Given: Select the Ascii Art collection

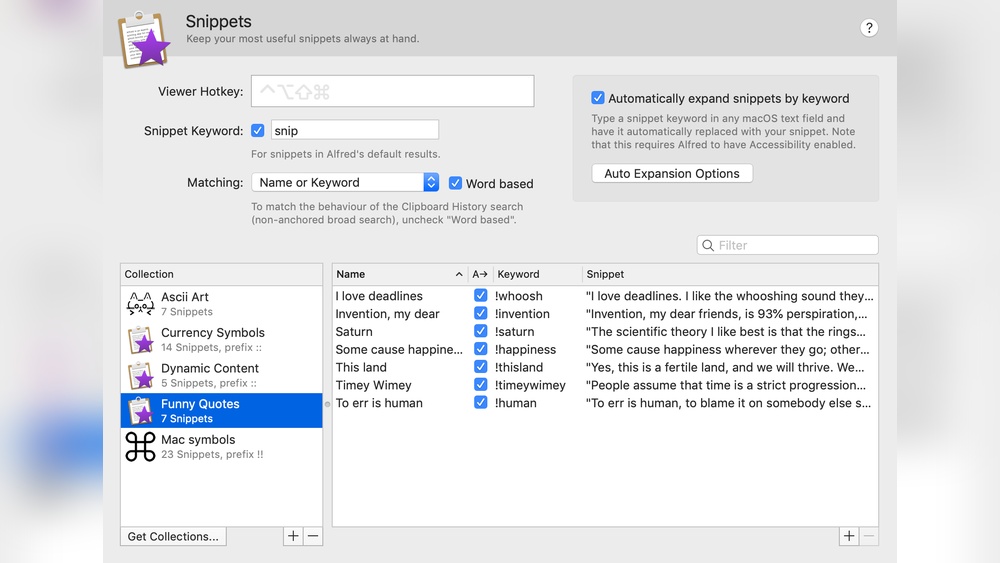Looking at the screenshot, I should [x=221, y=303].
